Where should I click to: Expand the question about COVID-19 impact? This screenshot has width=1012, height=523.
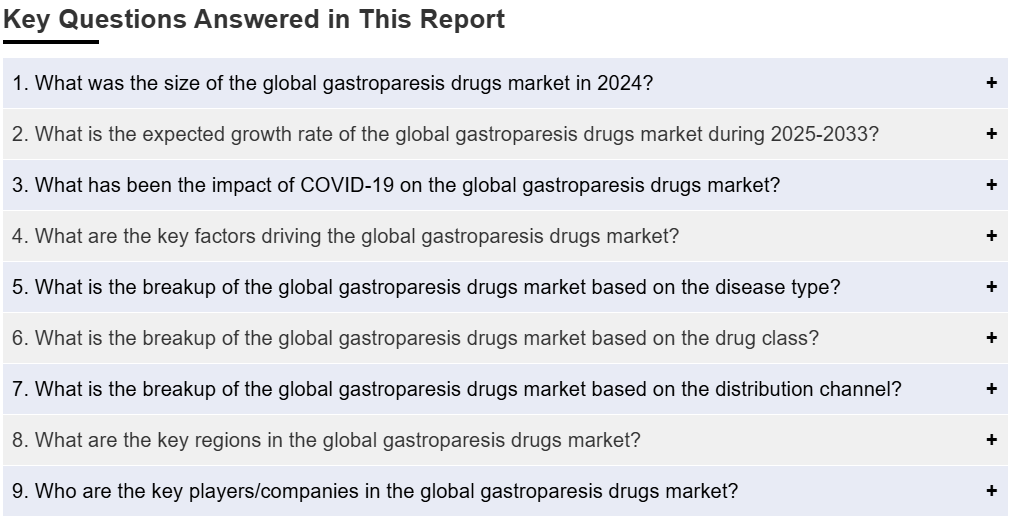pos(505,185)
